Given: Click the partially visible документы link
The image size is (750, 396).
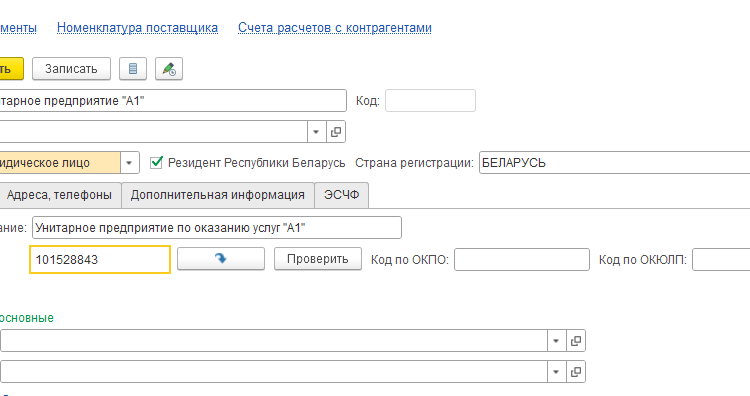Looking at the screenshot, I should 18,28.
